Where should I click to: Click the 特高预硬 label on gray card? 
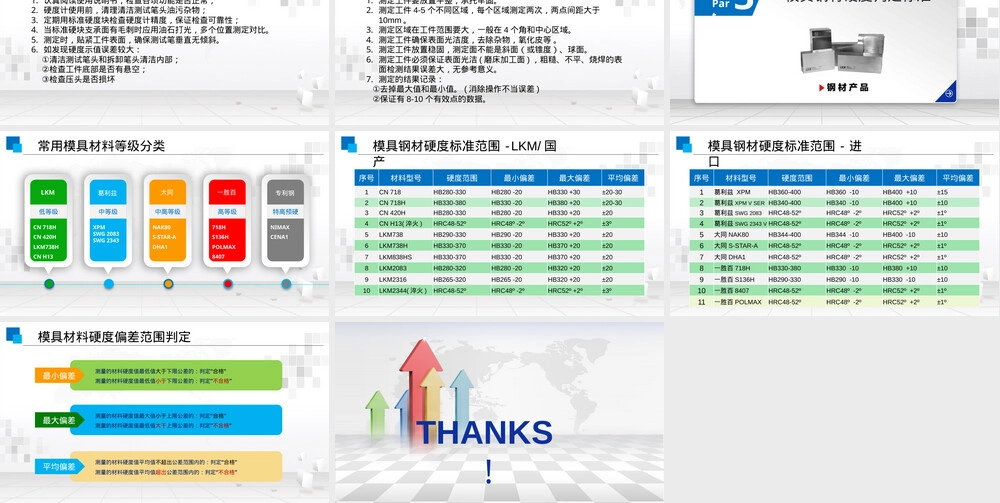click(286, 212)
